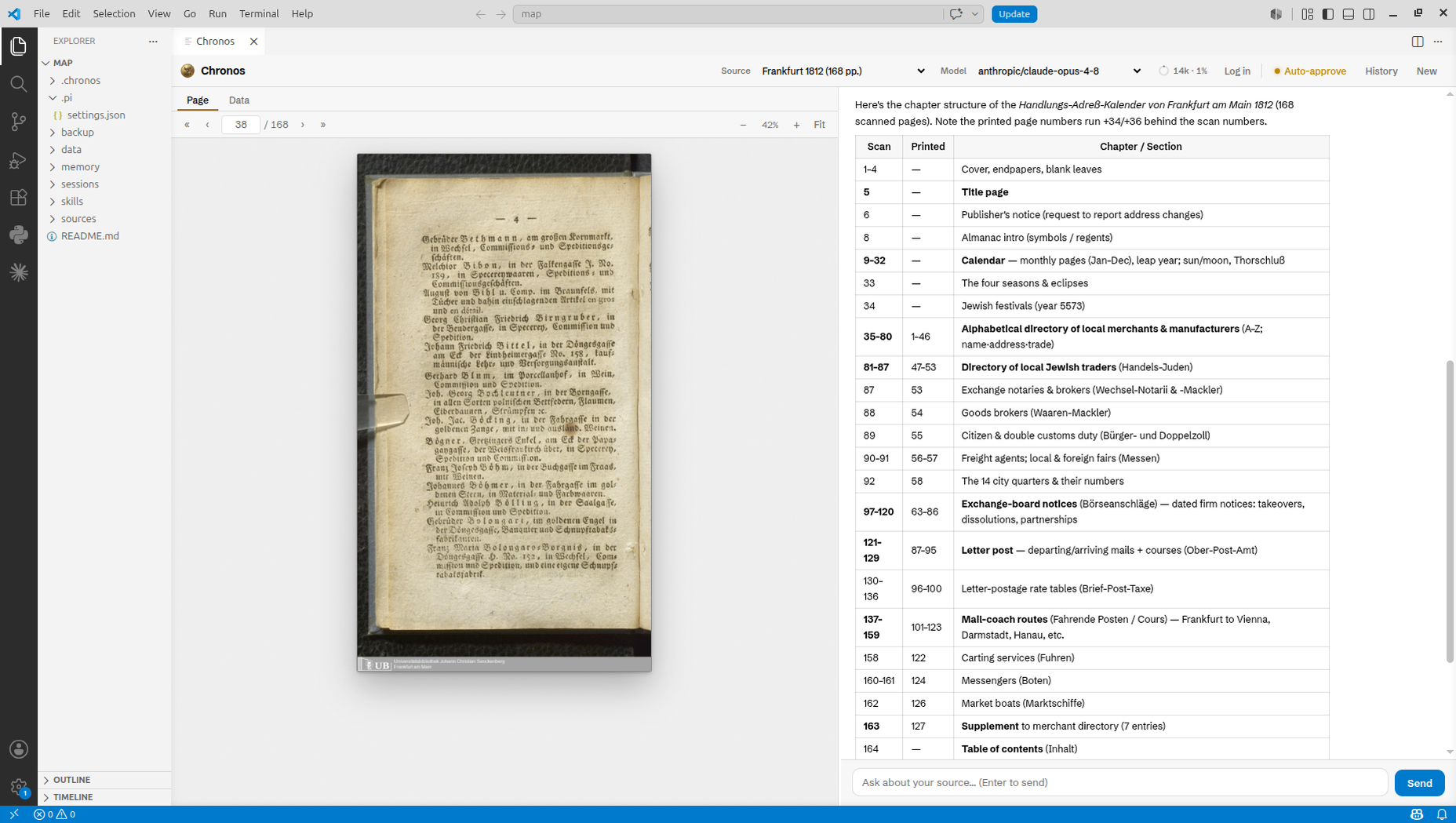The height and width of the screenshot is (823, 1456).
Task: Open settings.json file
Action: tap(104, 115)
